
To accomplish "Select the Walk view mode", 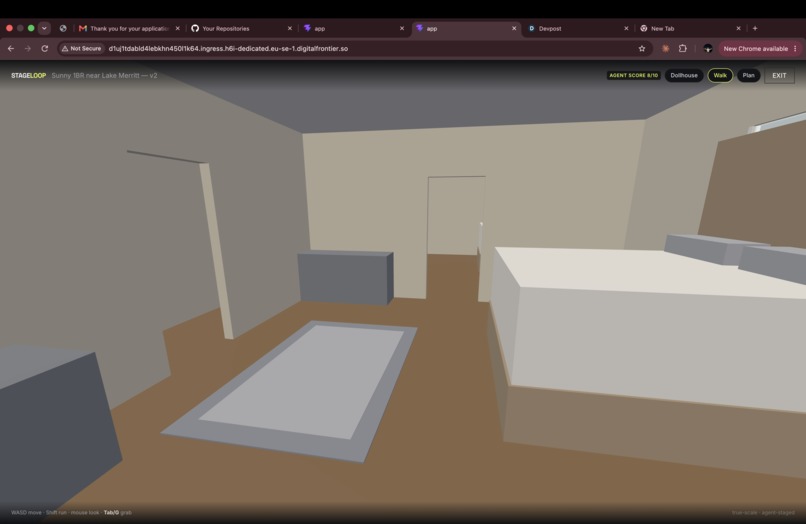I will pyautogui.click(x=720, y=75).
